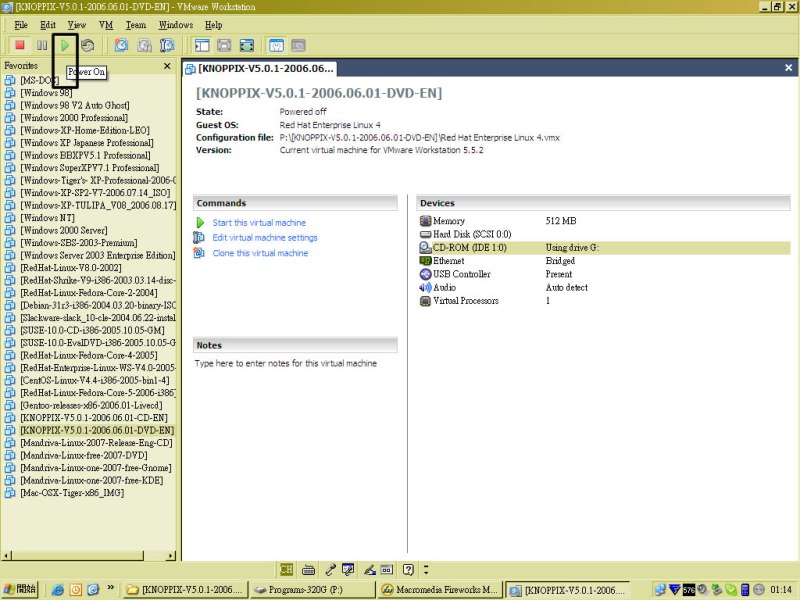This screenshot has height=600, width=800.
Task: Select the Memory device row
Action: pyautogui.click(x=604, y=221)
